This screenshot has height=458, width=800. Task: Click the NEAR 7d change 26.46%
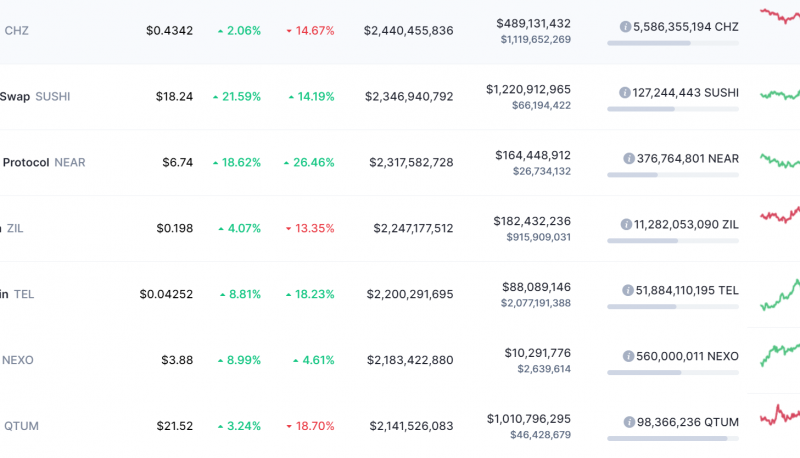coord(309,162)
